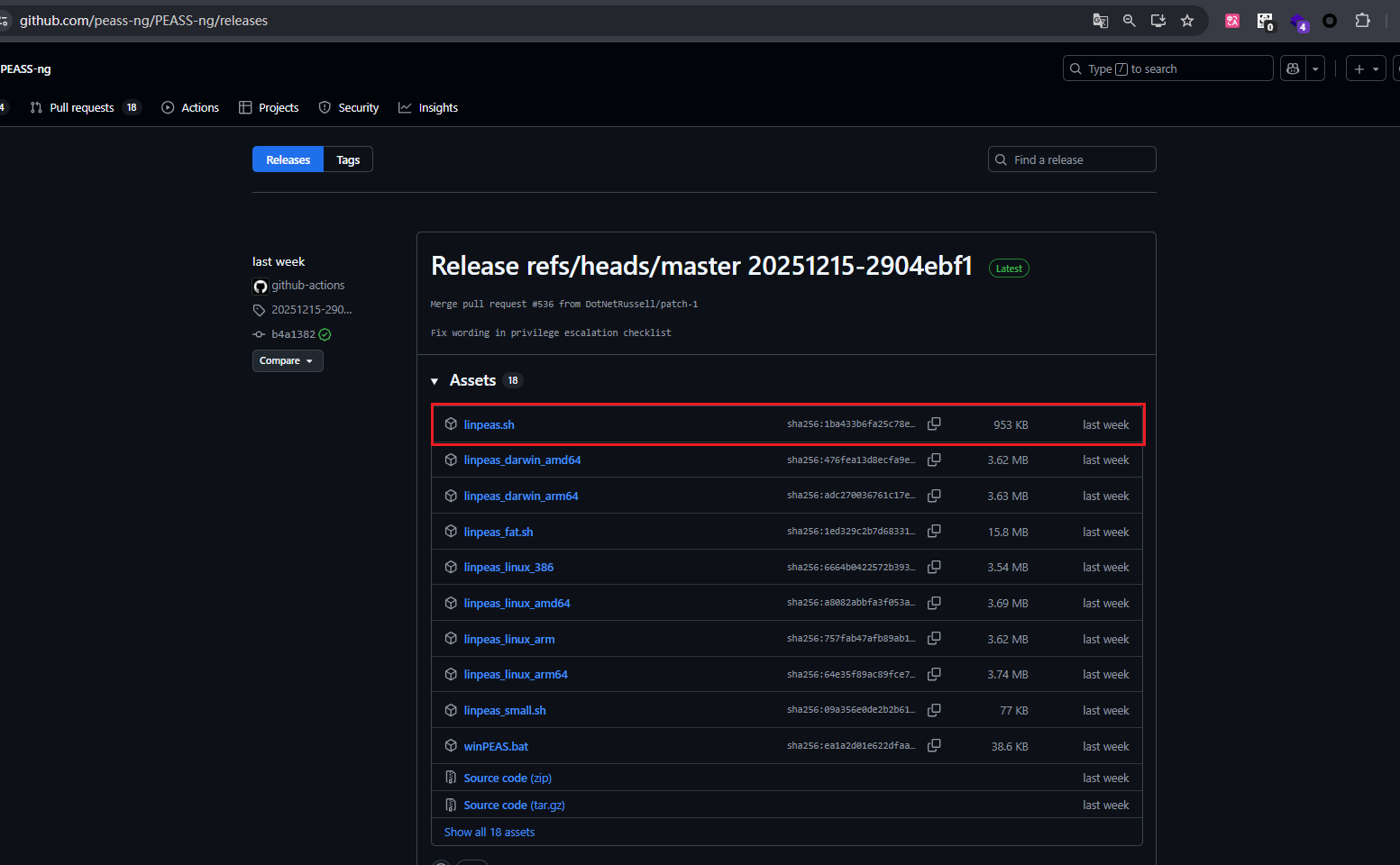Click the zoom magnifier icon in the address bar
The width and height of the screenshot is (1400, 865).
click(x=1129, y=21)
